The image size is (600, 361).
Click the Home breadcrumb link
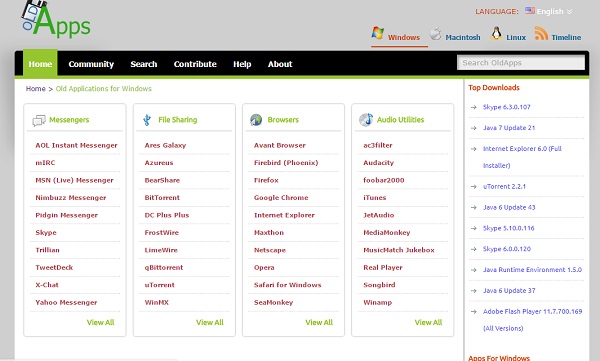pos(36,89)
